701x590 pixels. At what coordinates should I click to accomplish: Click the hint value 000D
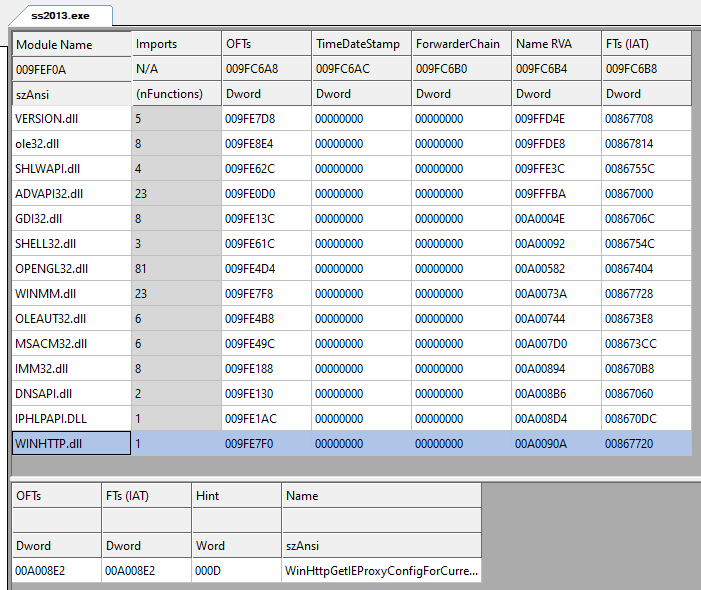point(236,571)
